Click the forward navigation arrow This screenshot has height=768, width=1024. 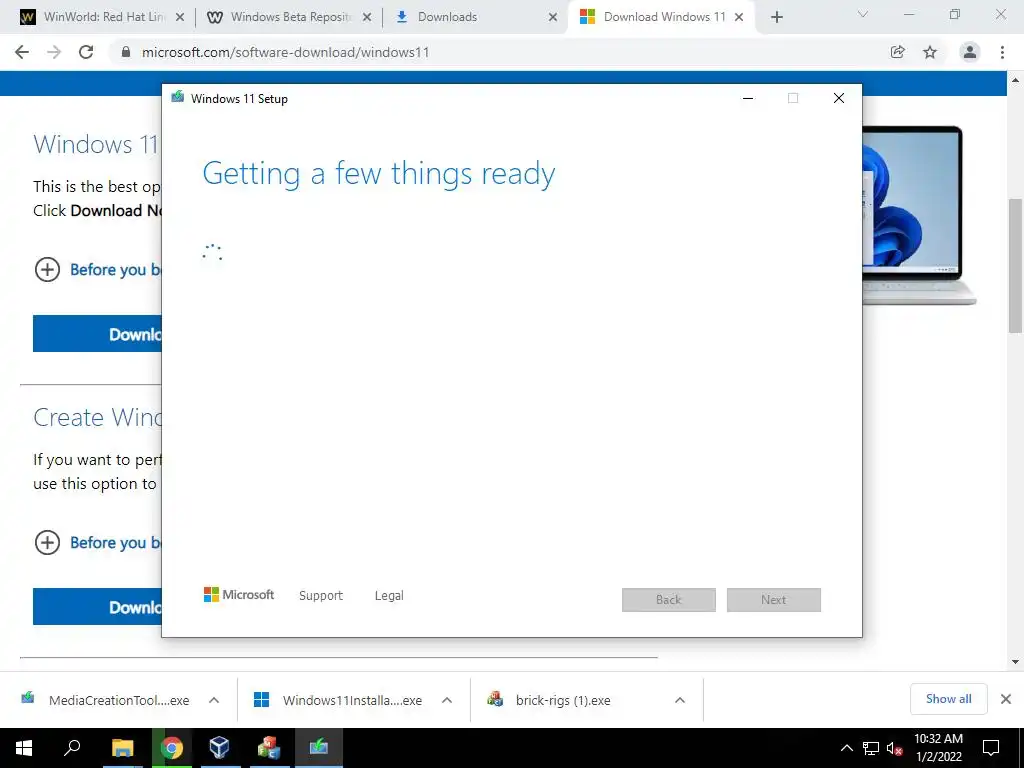pyautogui.click(x=54, y=52)
